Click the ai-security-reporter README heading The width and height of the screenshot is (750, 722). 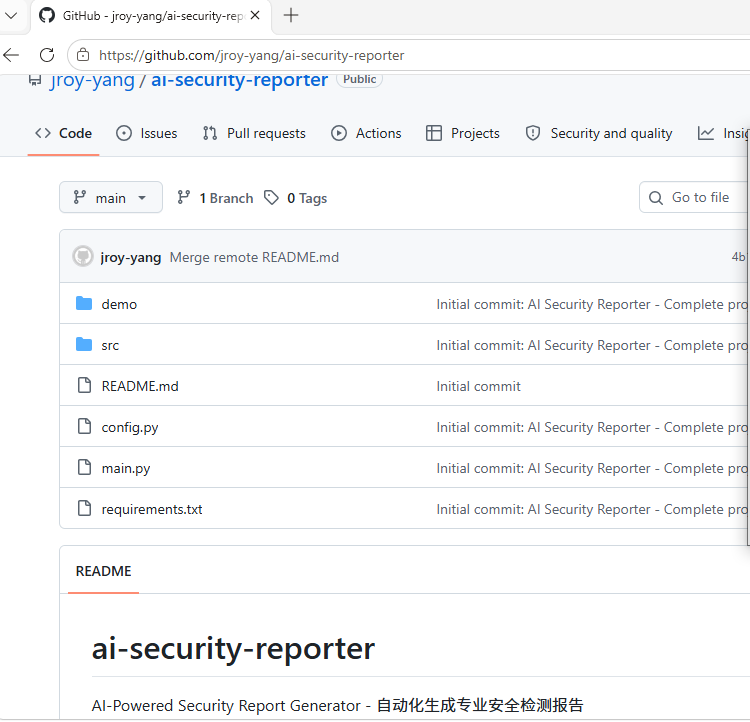(233, 649)
